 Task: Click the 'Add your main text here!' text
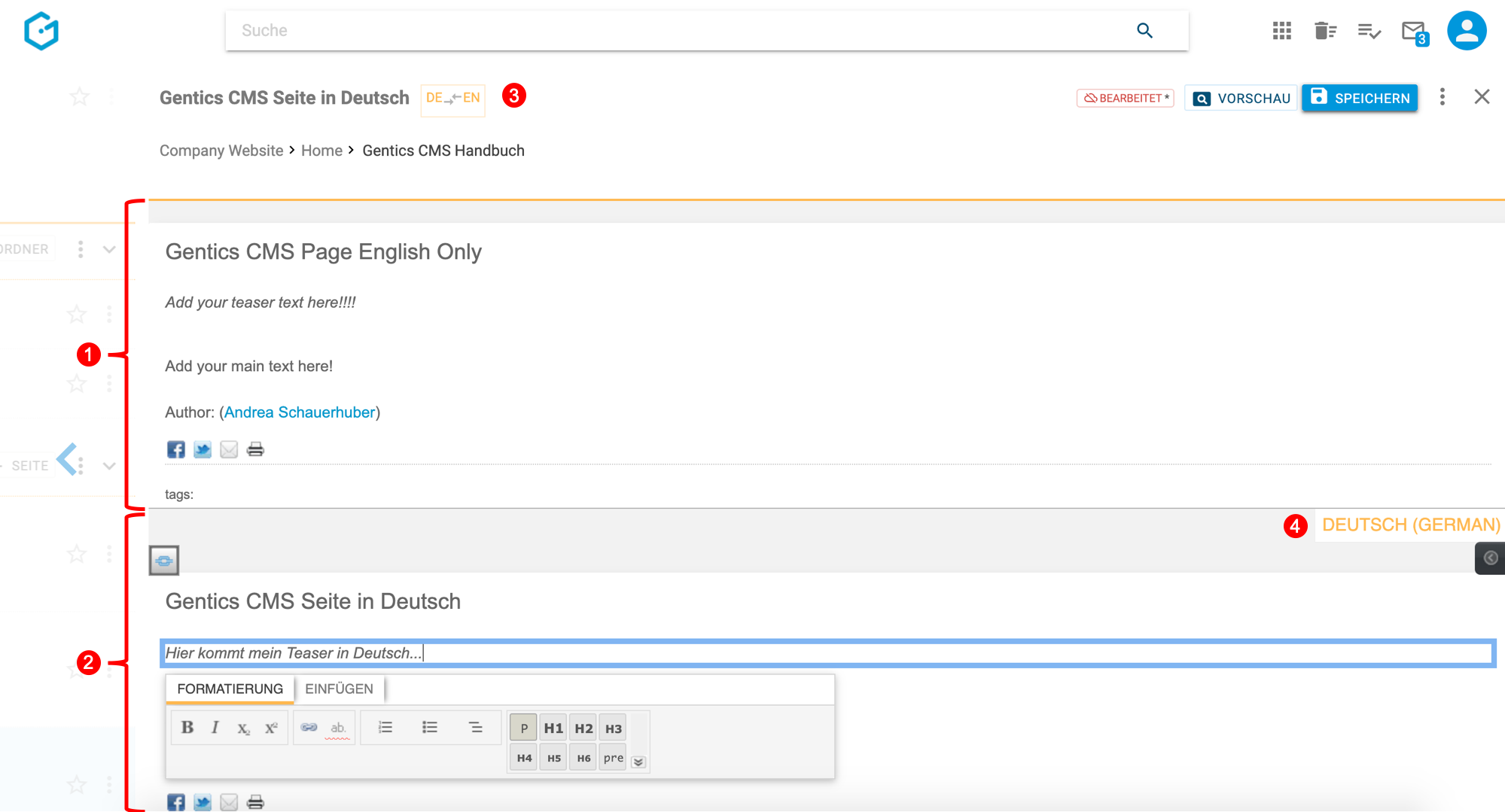(x=249, y=366)
